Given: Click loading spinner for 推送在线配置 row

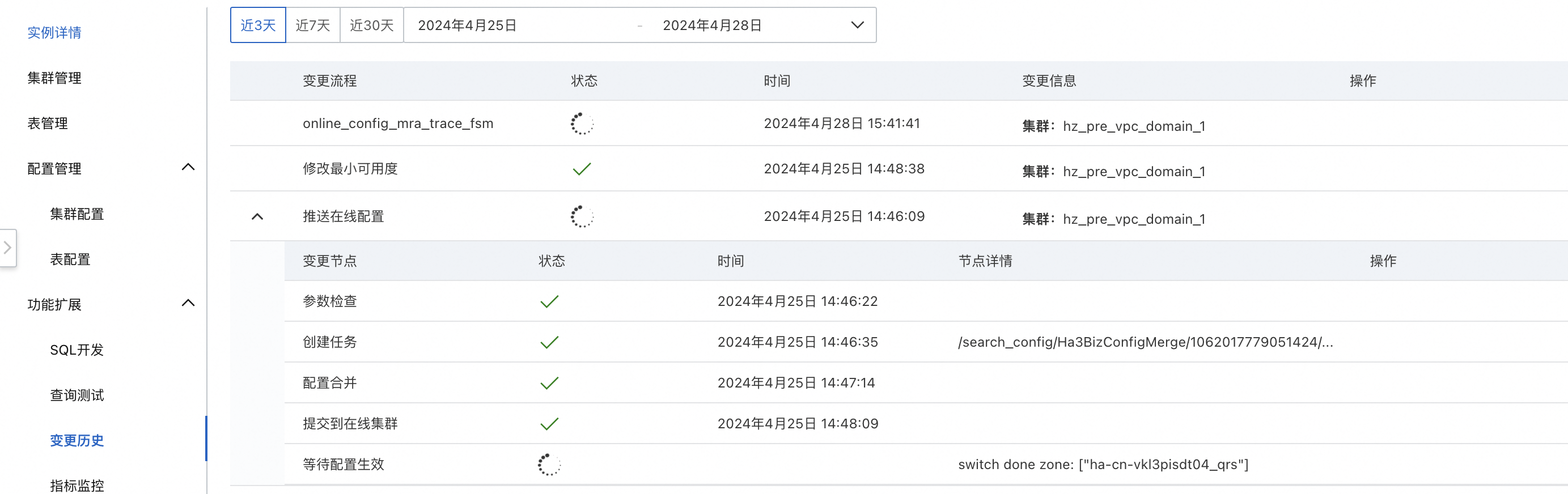Looking at the screenshot, I should [581, 216].
